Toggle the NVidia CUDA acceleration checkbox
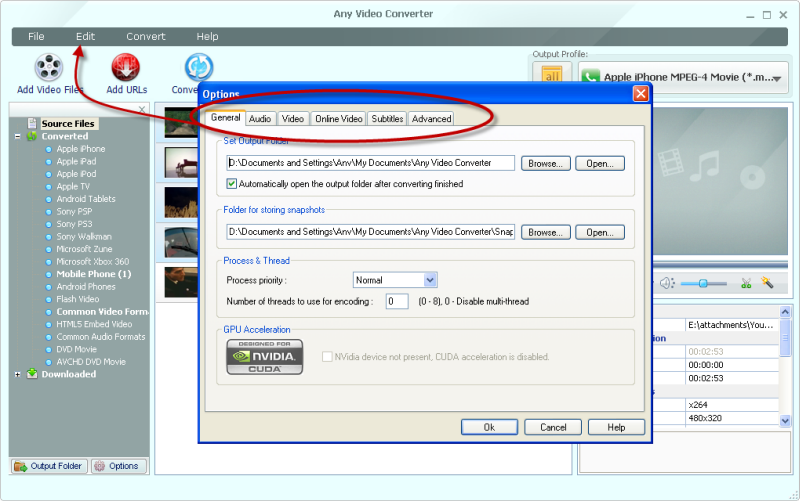The image size is (800, 501). pyautogui.click(x=327, y=357)
